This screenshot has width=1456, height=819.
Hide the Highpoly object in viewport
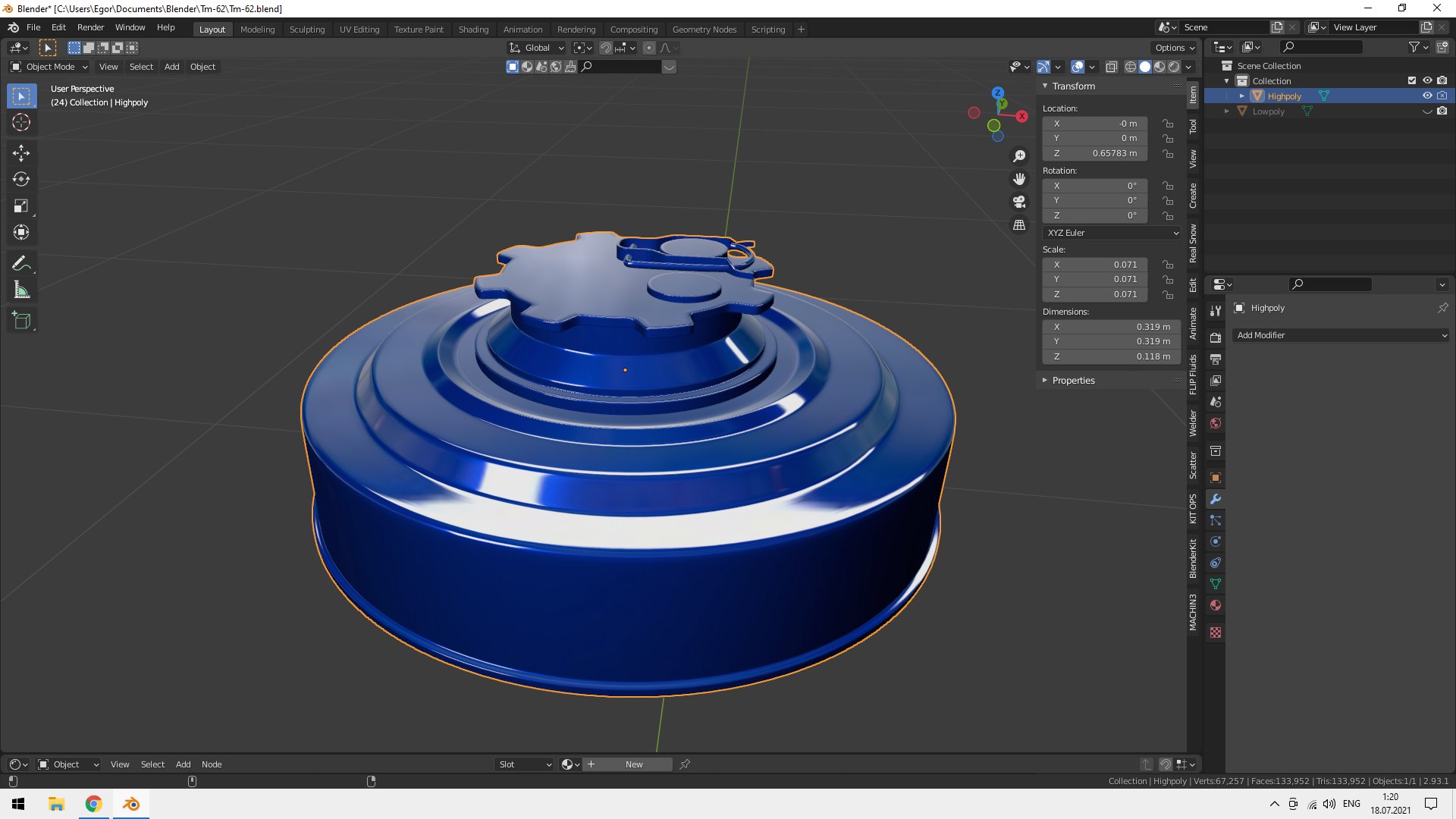pyautogui.click(x=1427, y=96)
